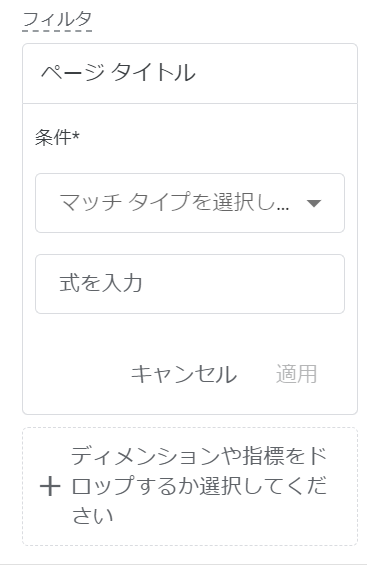Apply the page title filter condition

pos(296,374)
